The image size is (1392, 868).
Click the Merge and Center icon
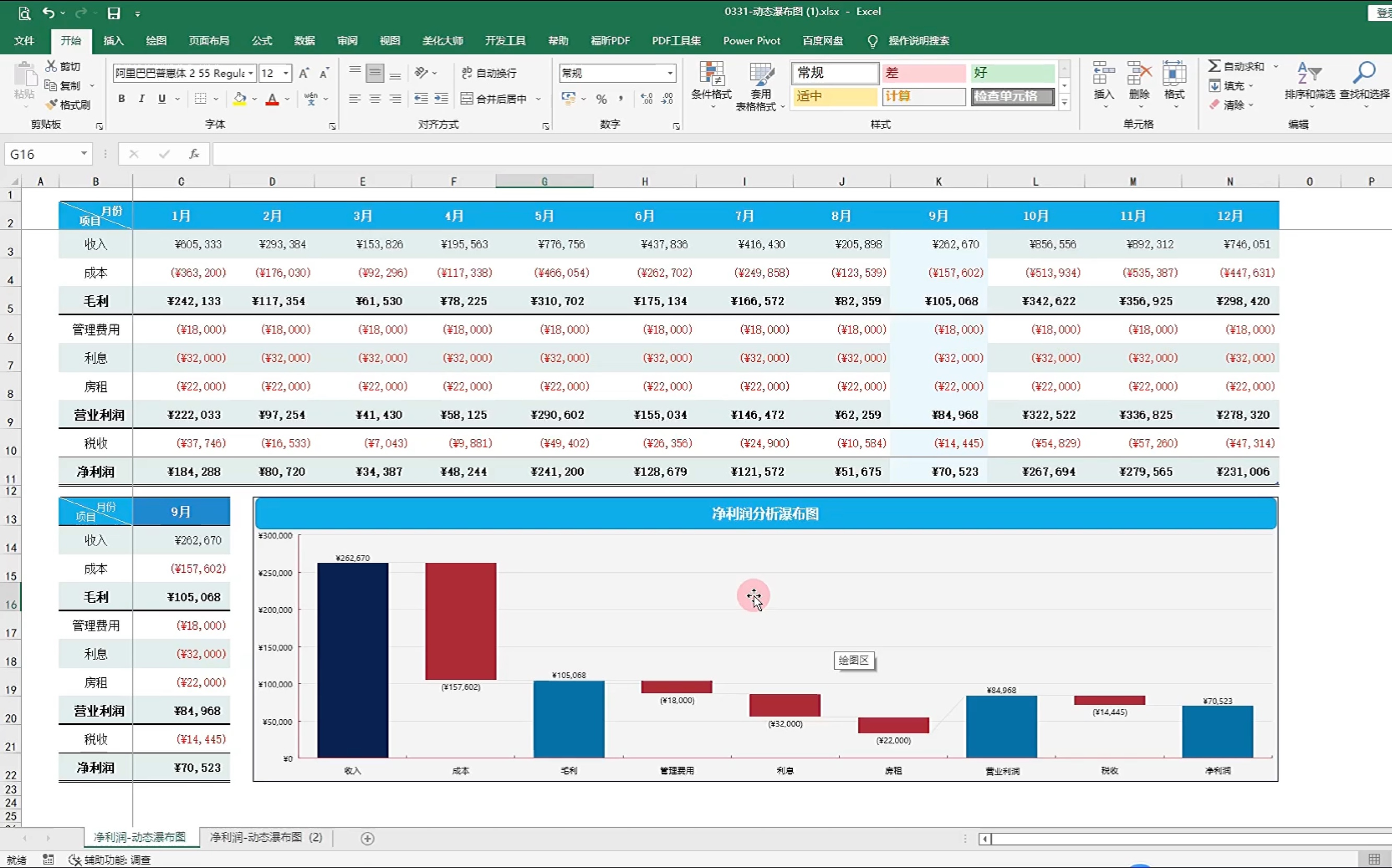tap(467, 99)
